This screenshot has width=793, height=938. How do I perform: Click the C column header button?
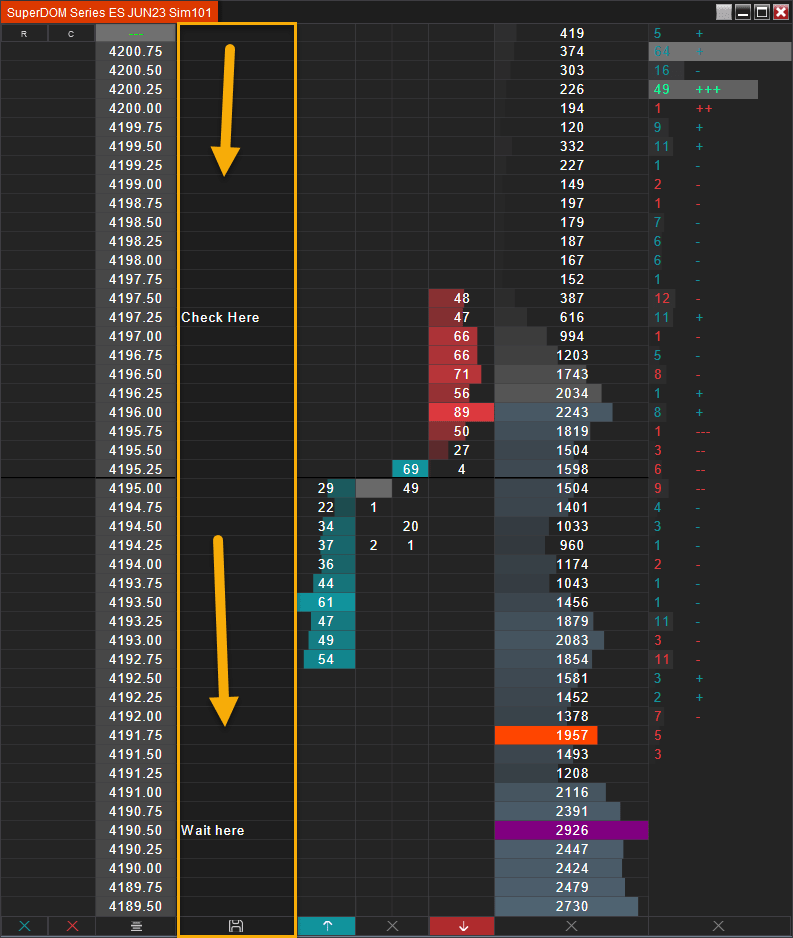[x=71, y=34]
